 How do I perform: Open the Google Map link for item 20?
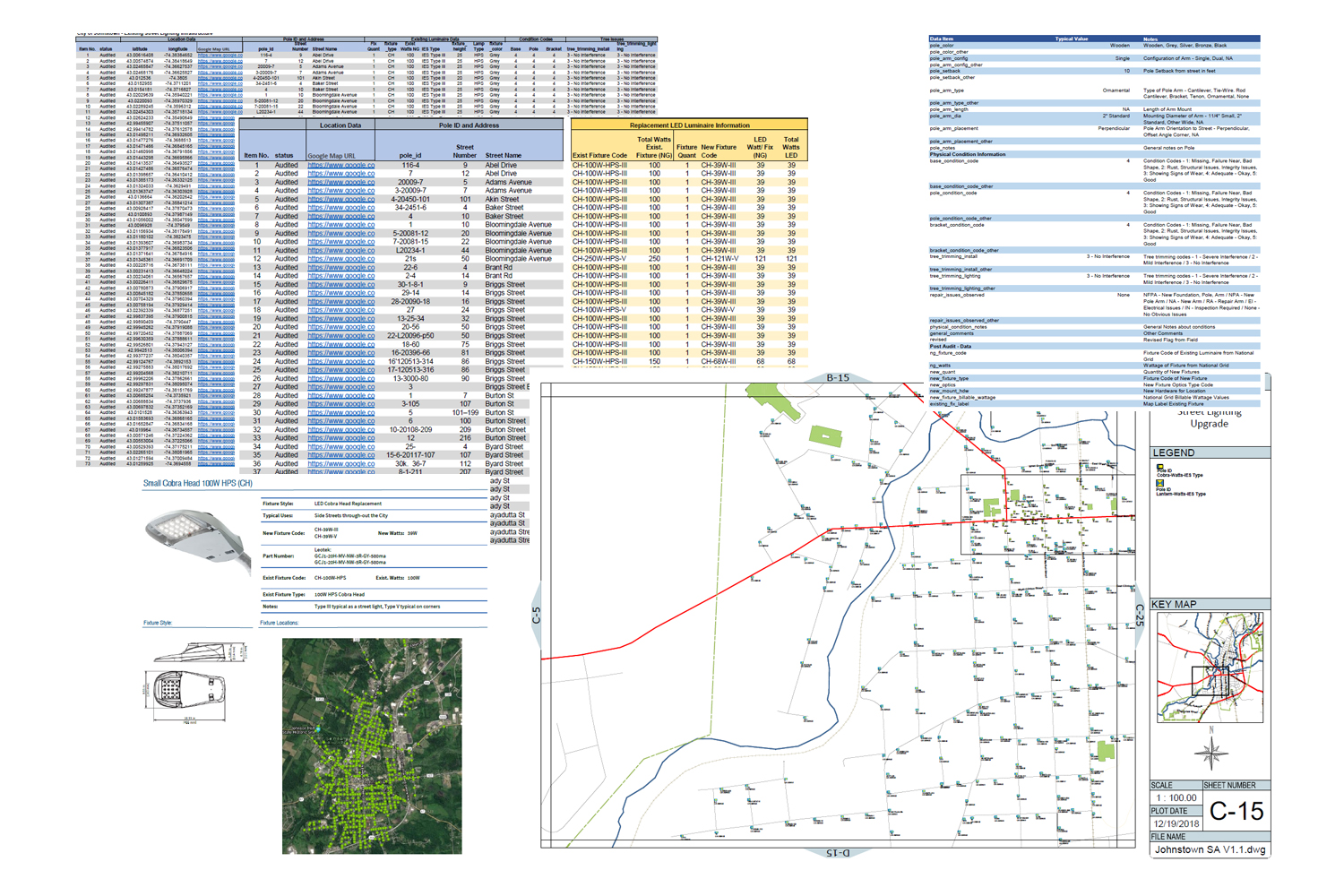coord(341,327)
